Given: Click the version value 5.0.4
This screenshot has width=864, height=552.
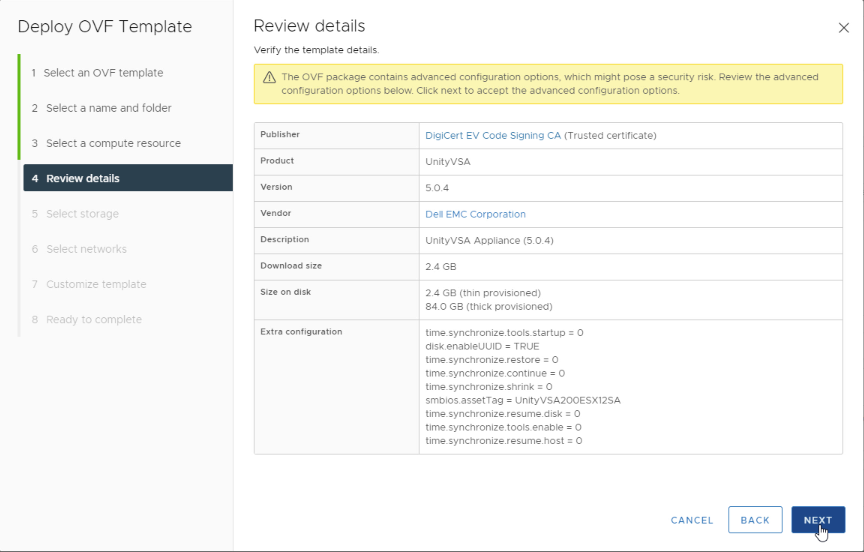Looking at the screenshot, I should (x=437, y=188).
